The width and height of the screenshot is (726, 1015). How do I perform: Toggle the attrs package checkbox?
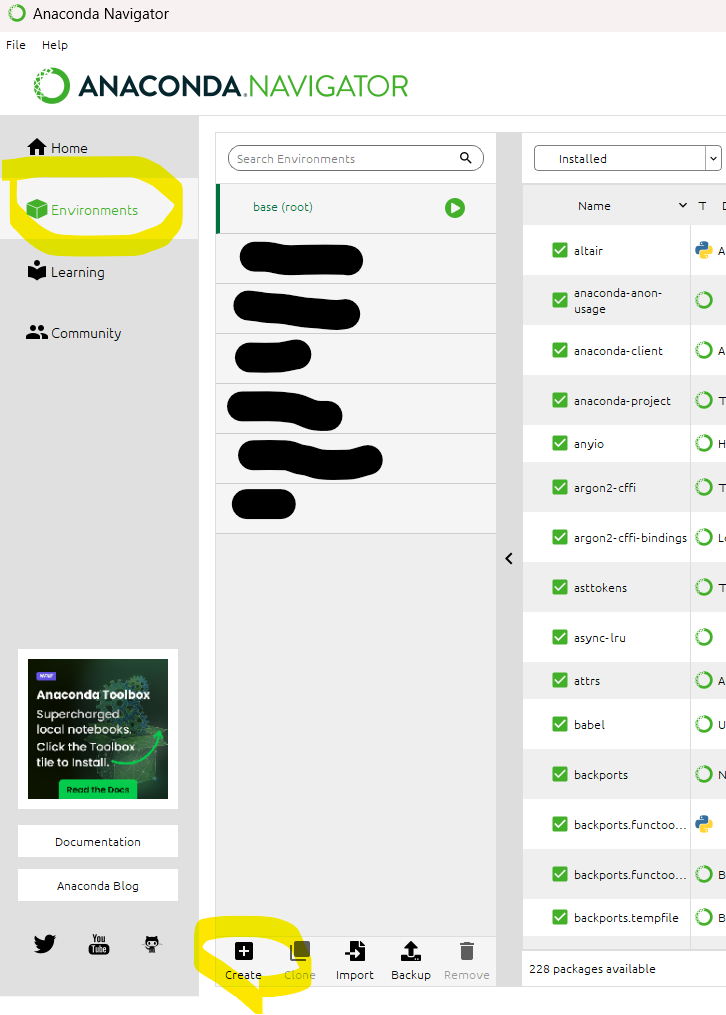click(560, 680)
